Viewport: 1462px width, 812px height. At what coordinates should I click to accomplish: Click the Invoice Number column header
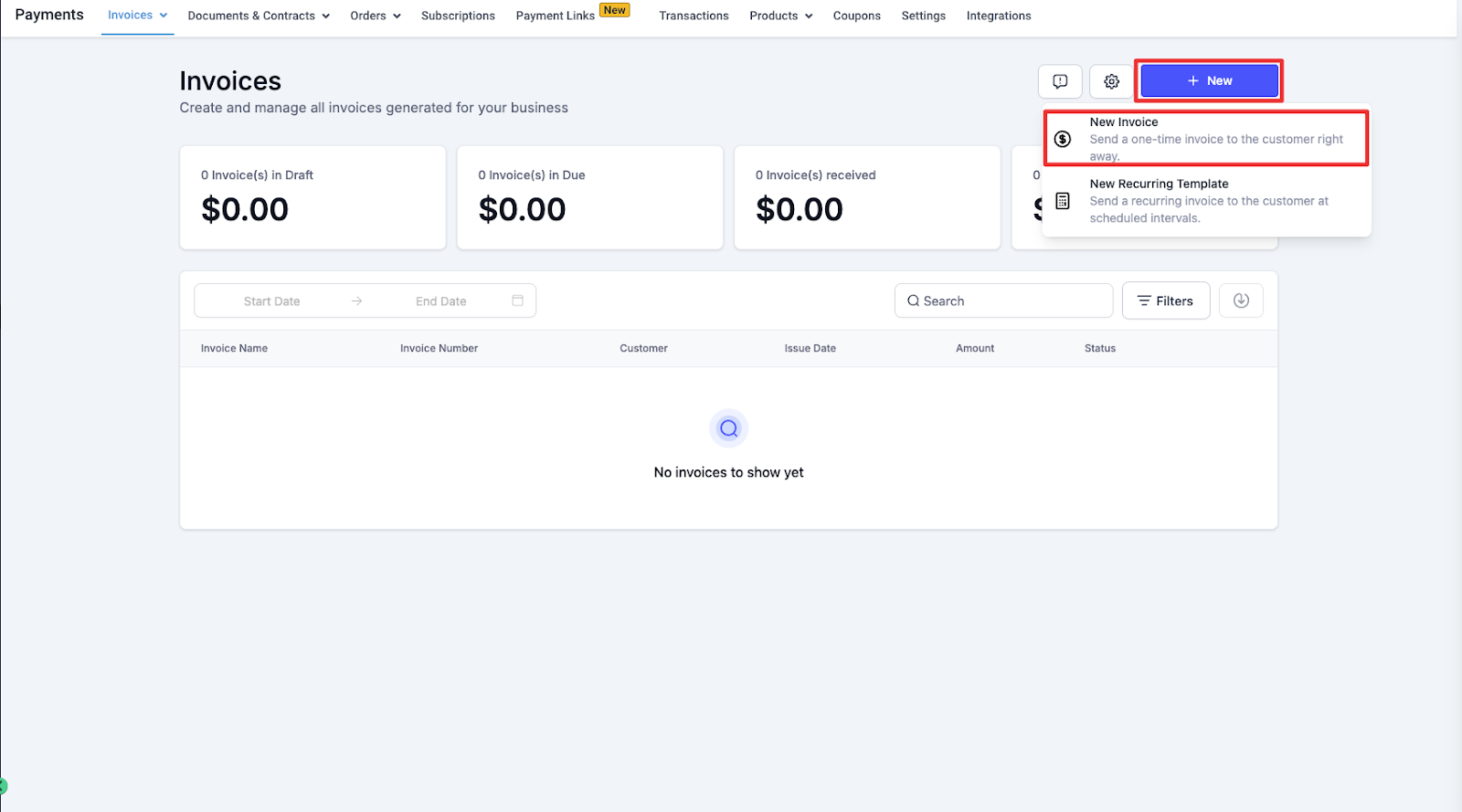tap(439, 348)
